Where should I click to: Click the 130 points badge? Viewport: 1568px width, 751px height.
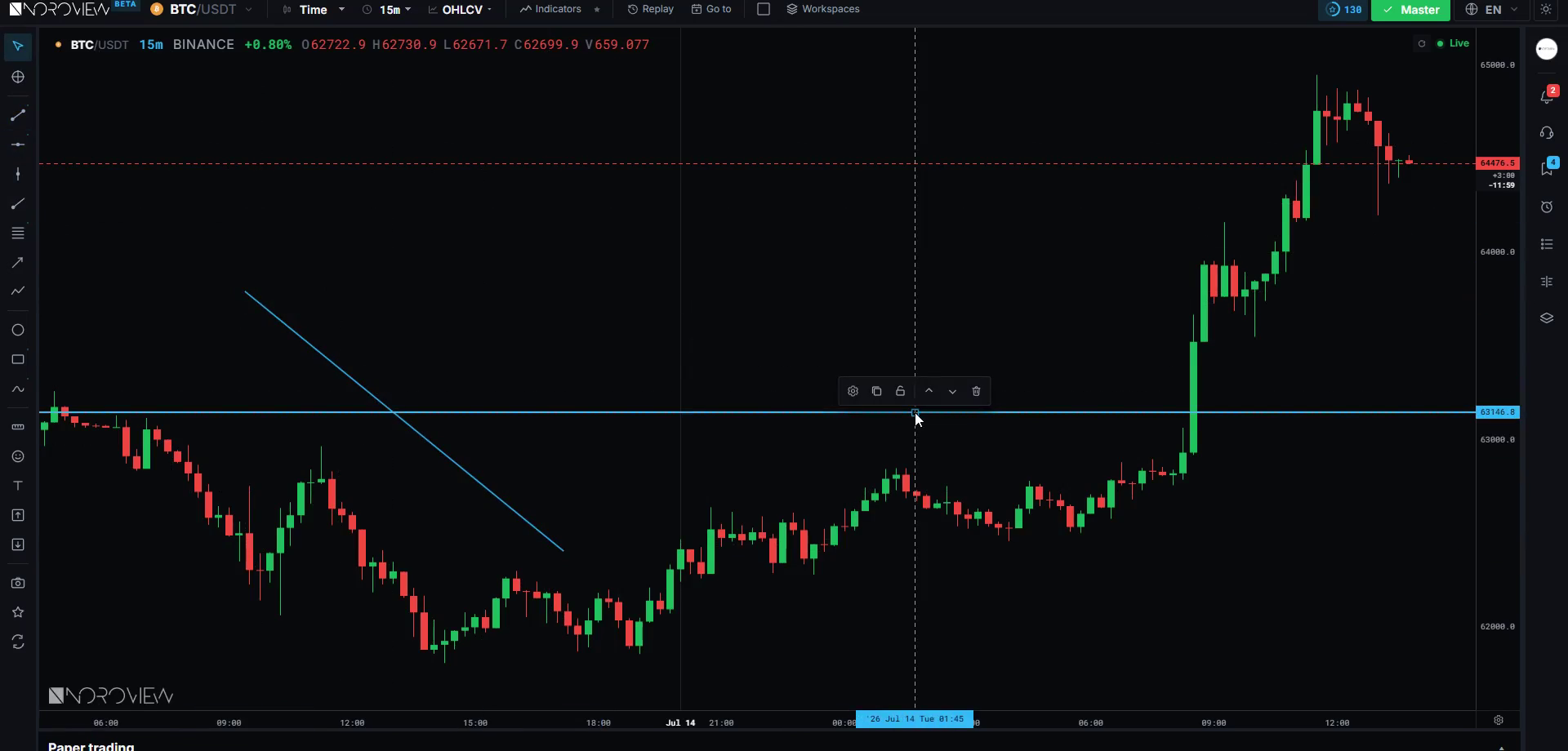1343,10
